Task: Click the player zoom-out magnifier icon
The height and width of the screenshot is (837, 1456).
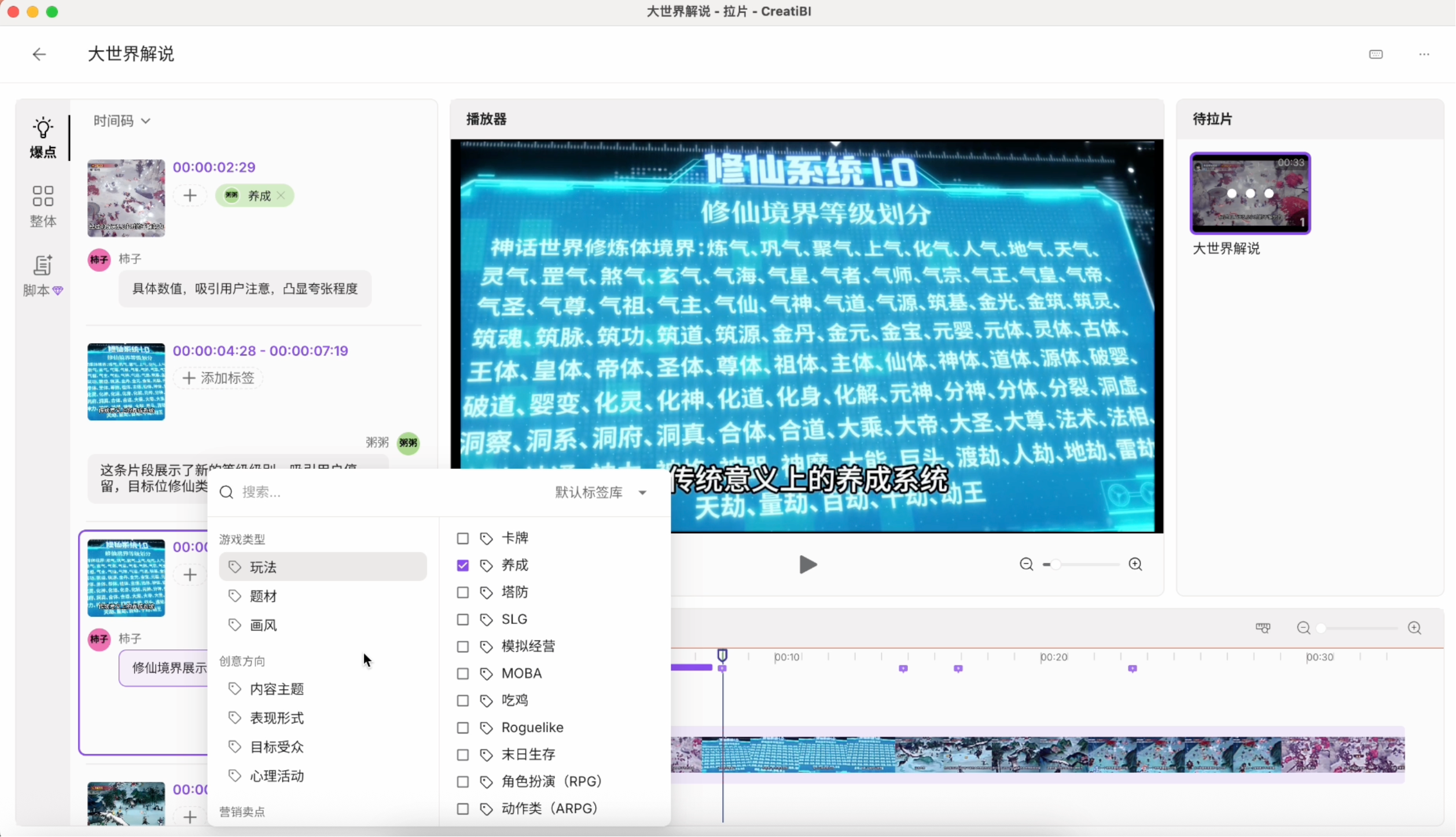Action: tap(1027, 564)
